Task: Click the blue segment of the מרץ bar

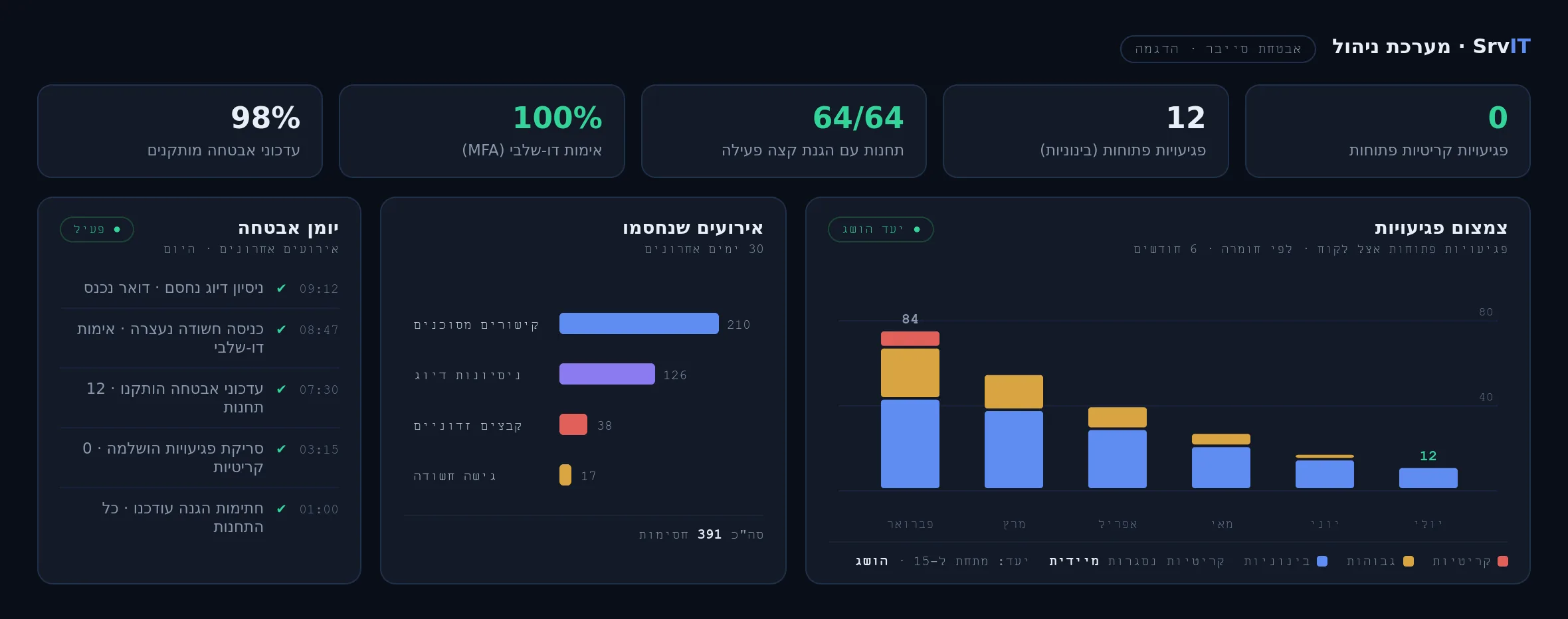Action: coord(1014,450)
